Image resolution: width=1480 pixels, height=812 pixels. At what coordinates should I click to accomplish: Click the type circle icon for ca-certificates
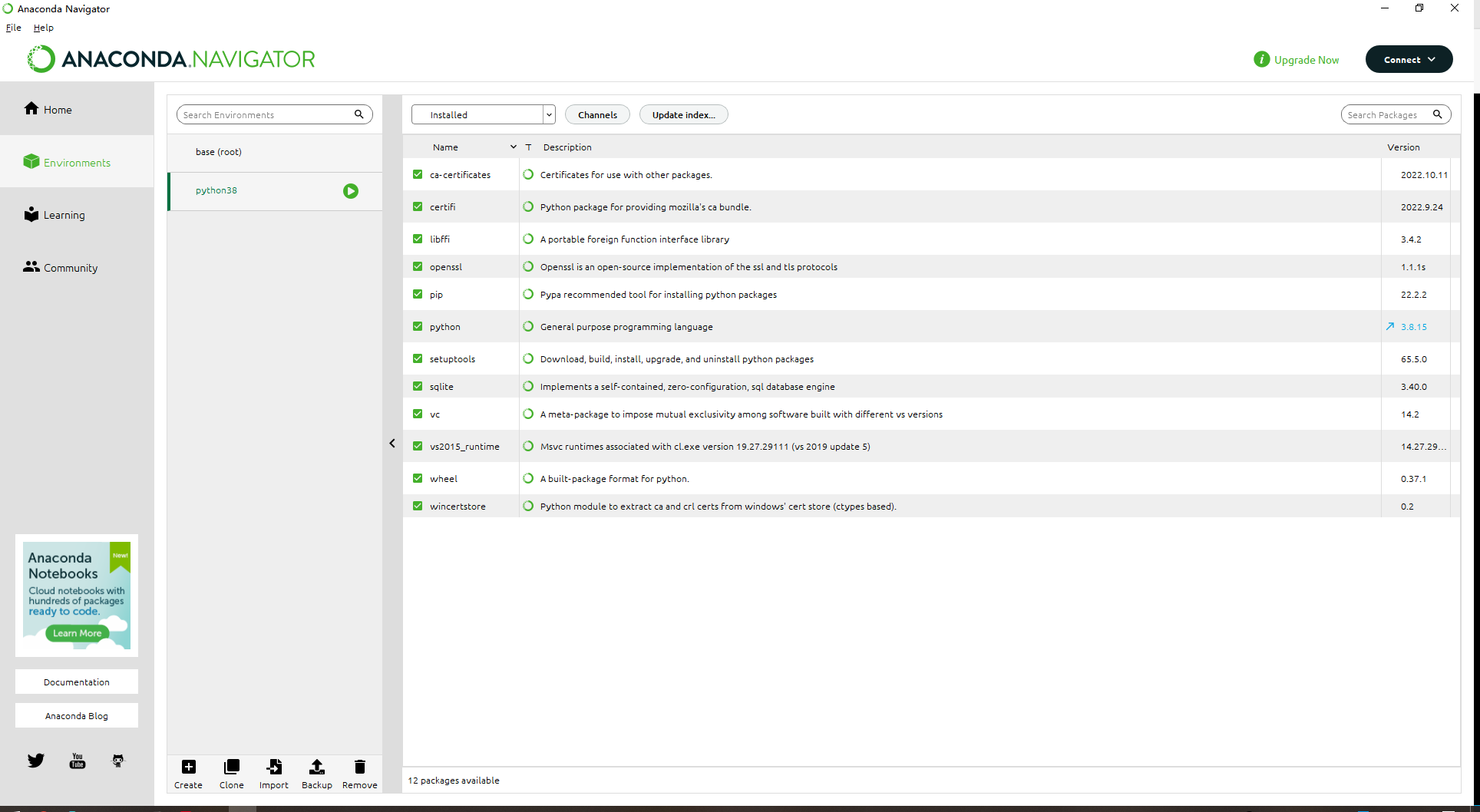pyautogui.click(x=528, y=174)
